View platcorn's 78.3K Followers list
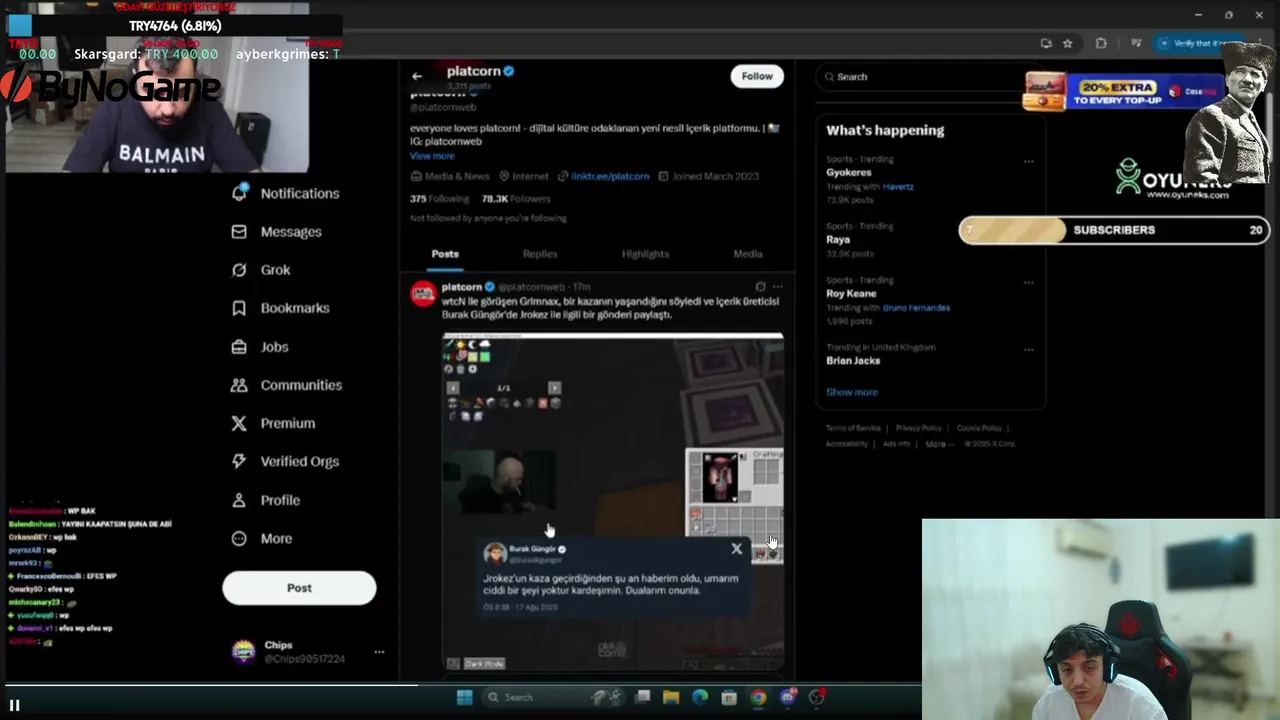The width and height of the screenshot is (1280, 720). 516,199
